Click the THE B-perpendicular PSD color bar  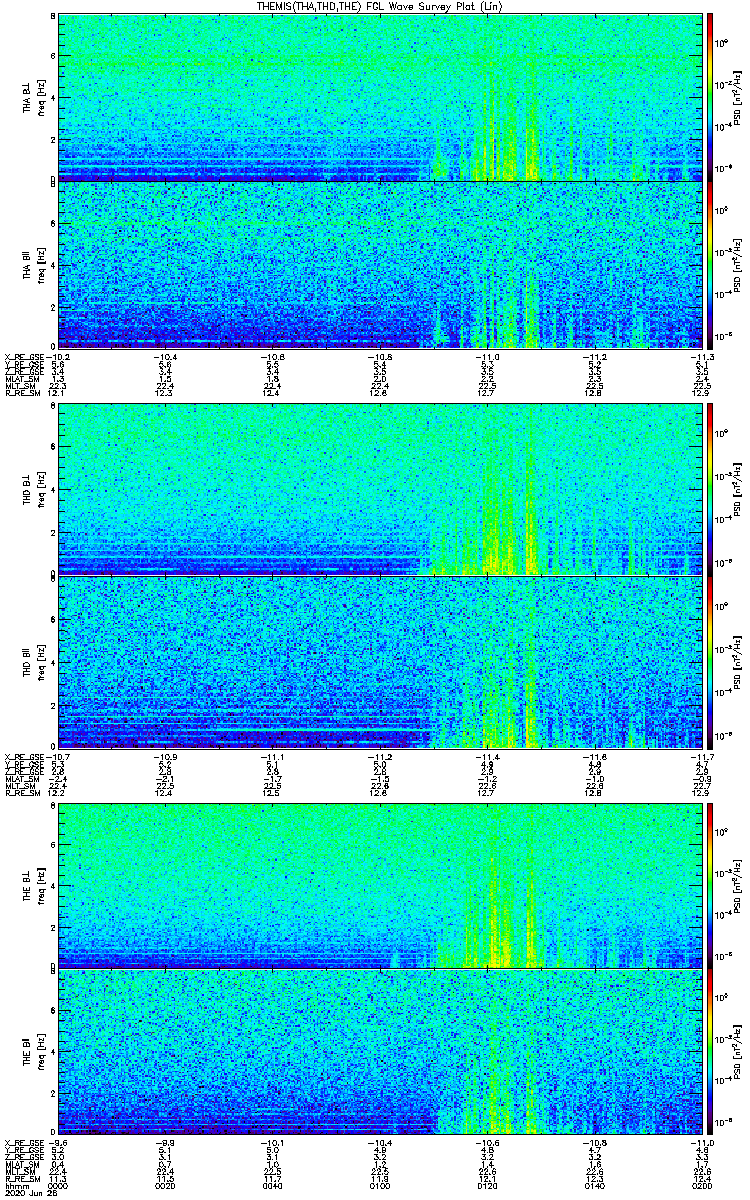point(710,885)
